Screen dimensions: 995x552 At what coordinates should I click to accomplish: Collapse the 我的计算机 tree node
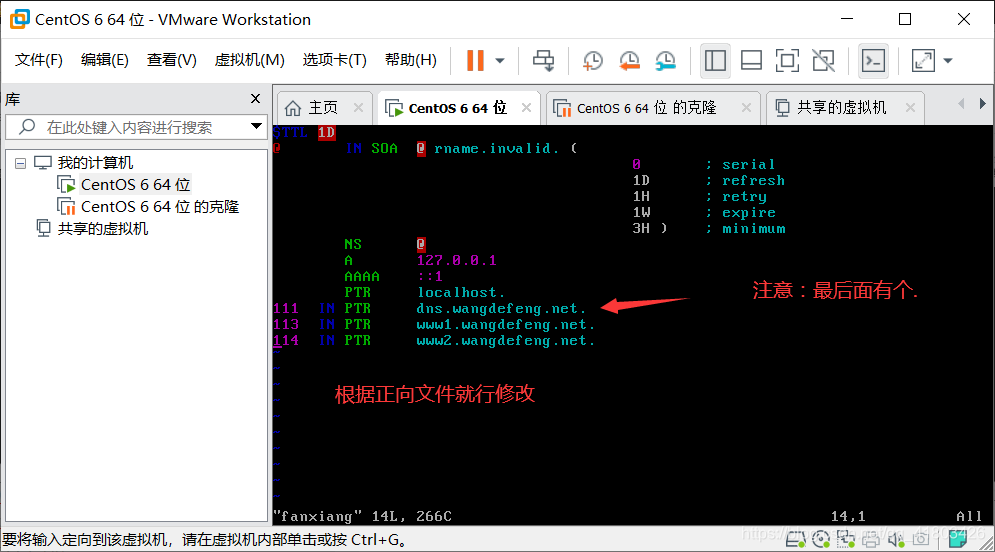[20, 164]
